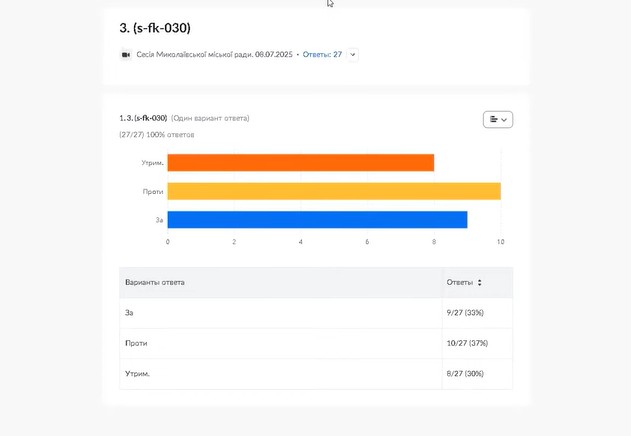Click the Варианты ответа column header
631x436 pixels.
[x=155, y=283]
